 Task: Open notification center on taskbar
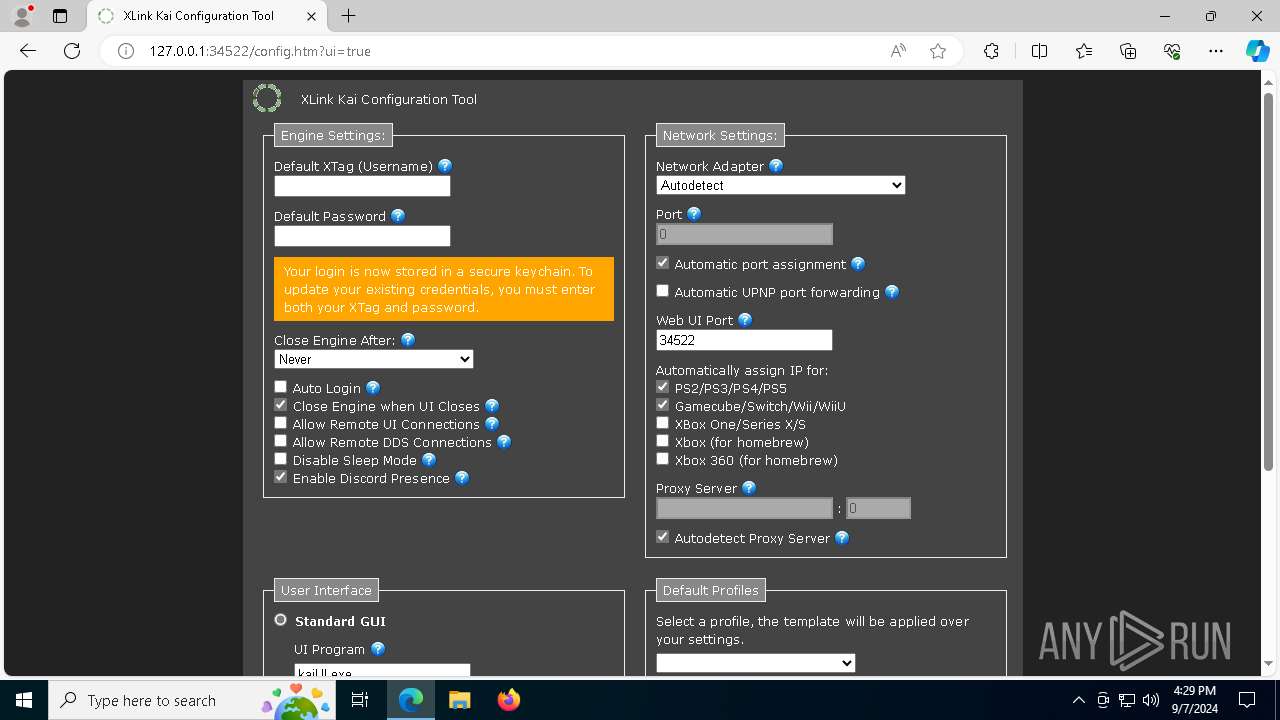1247,700
